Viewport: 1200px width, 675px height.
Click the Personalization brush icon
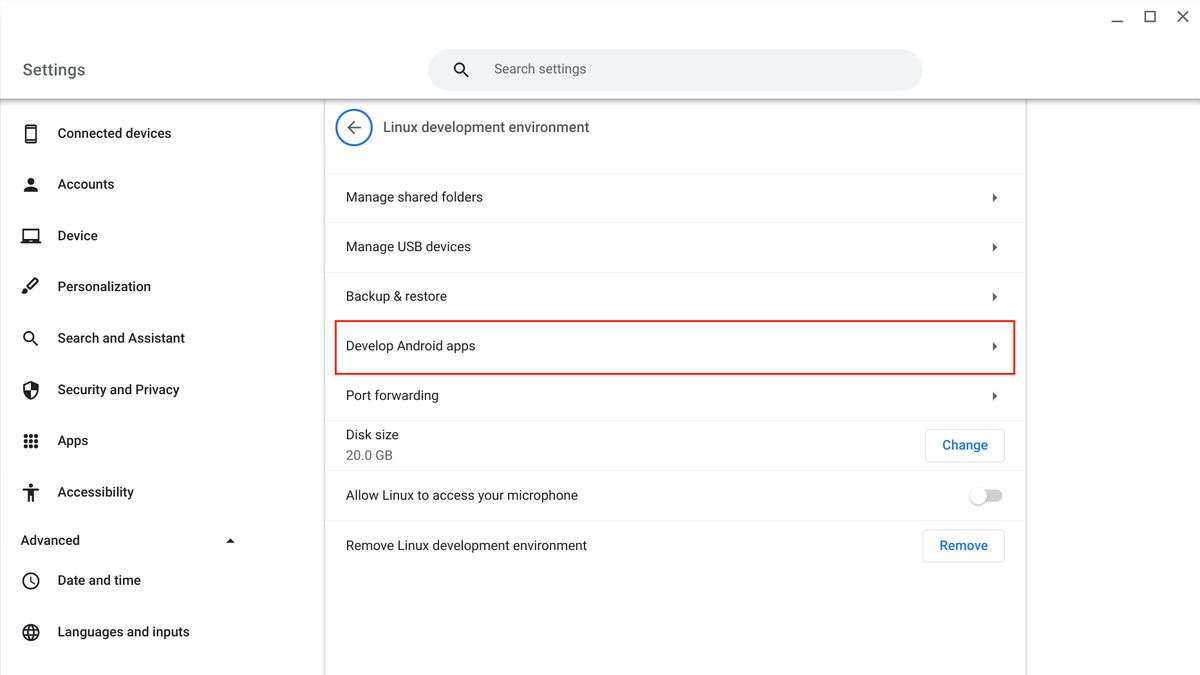click(x=31, y=287)
